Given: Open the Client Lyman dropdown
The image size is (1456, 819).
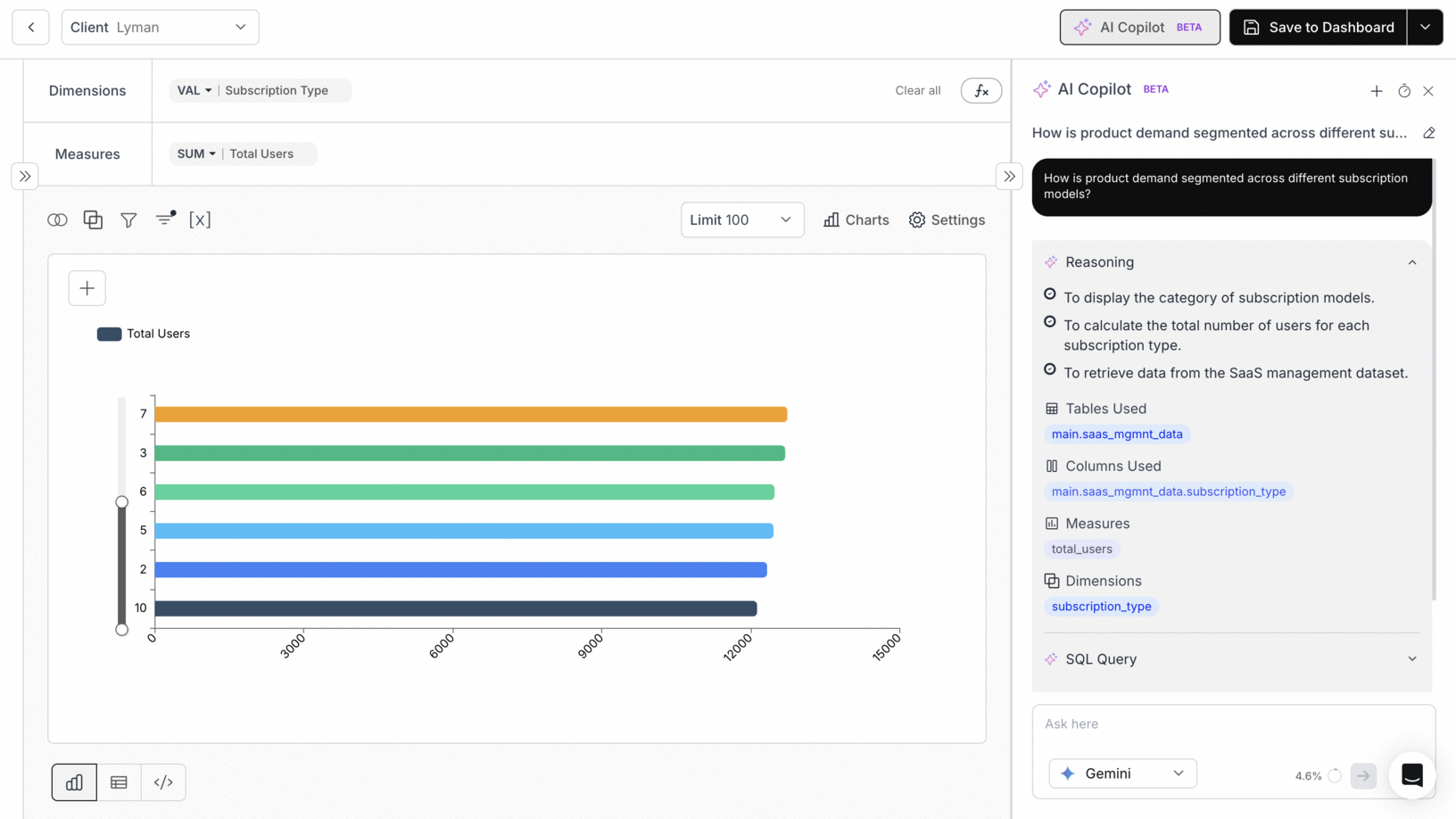Looking at the screenshot, I should [x=160, y=28].
